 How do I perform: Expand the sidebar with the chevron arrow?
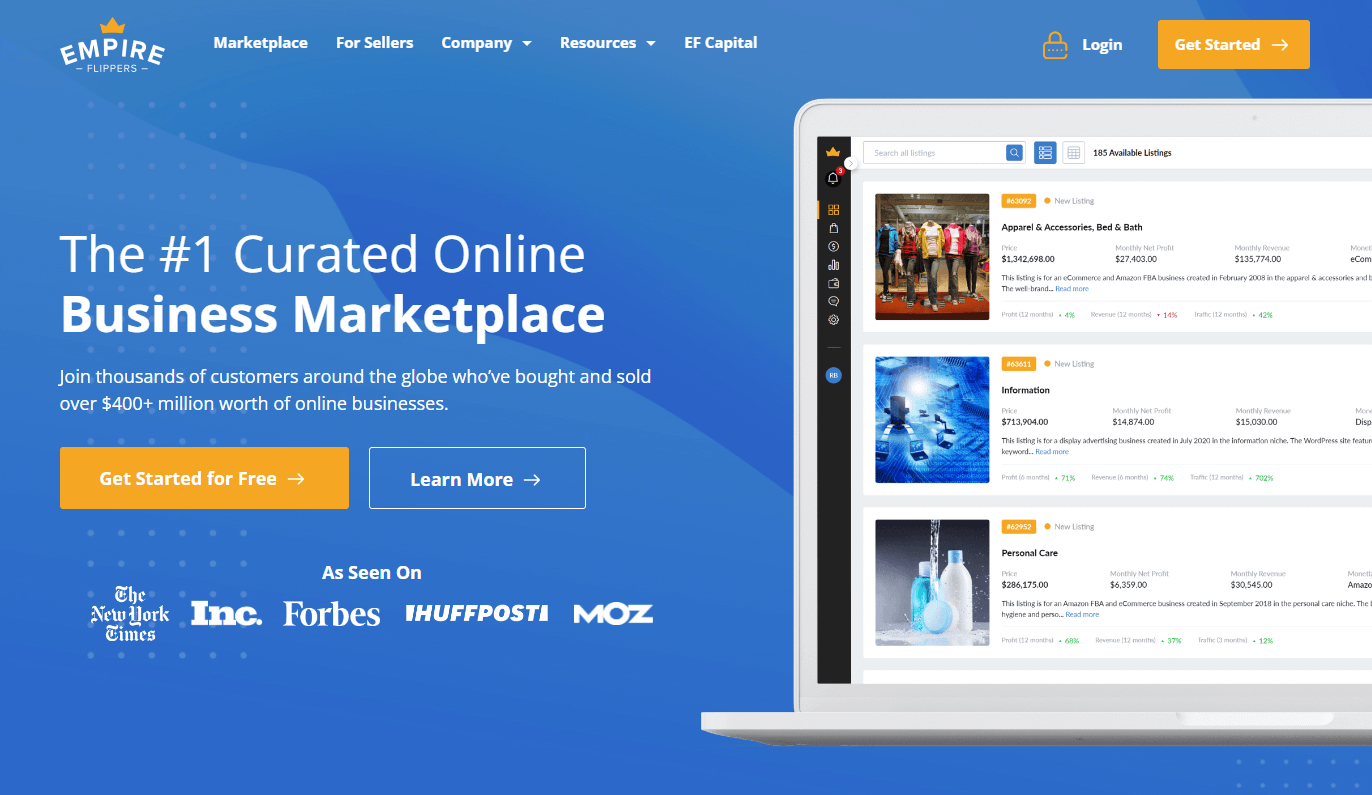coord(850,163)
